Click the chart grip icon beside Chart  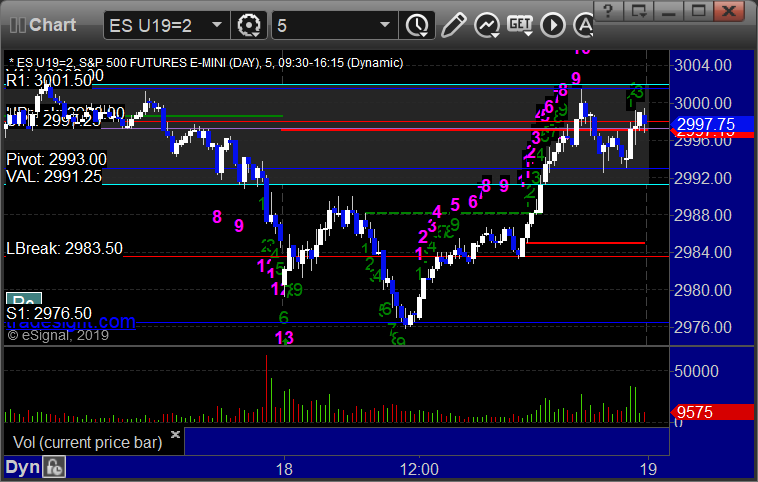(17, 25)
